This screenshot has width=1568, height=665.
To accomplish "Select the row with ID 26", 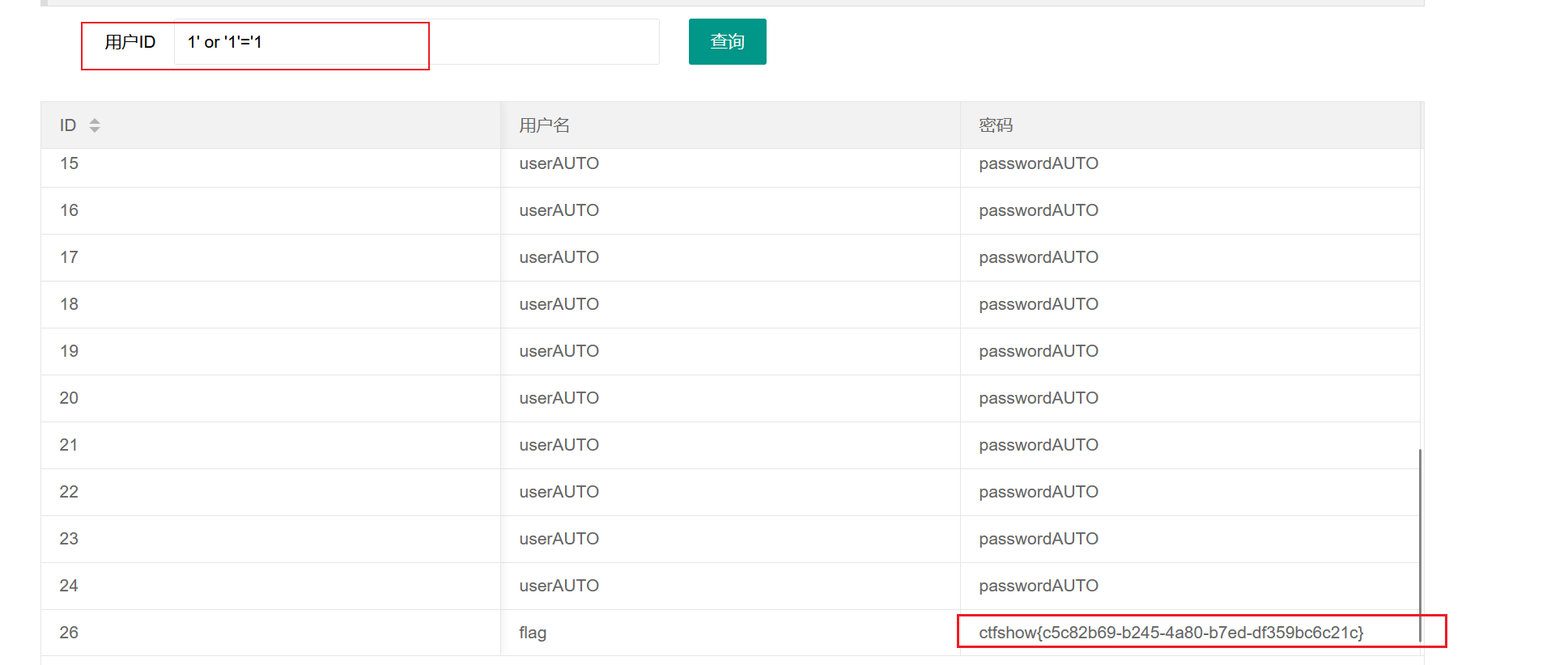I will click(730, 633).
